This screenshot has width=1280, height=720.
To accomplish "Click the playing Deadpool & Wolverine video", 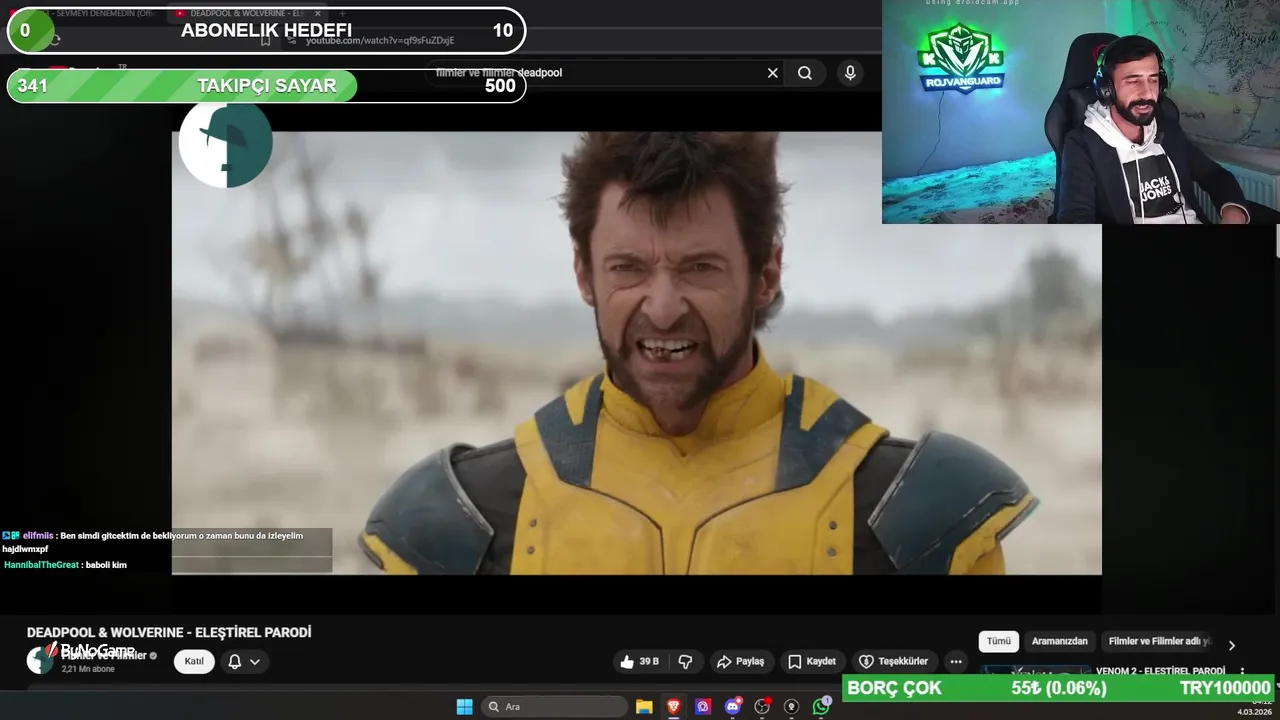I will 636,352.
